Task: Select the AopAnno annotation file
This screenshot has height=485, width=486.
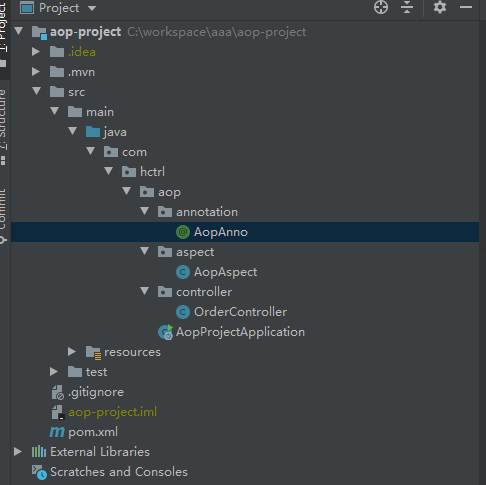Action: (x=245, y=232)
